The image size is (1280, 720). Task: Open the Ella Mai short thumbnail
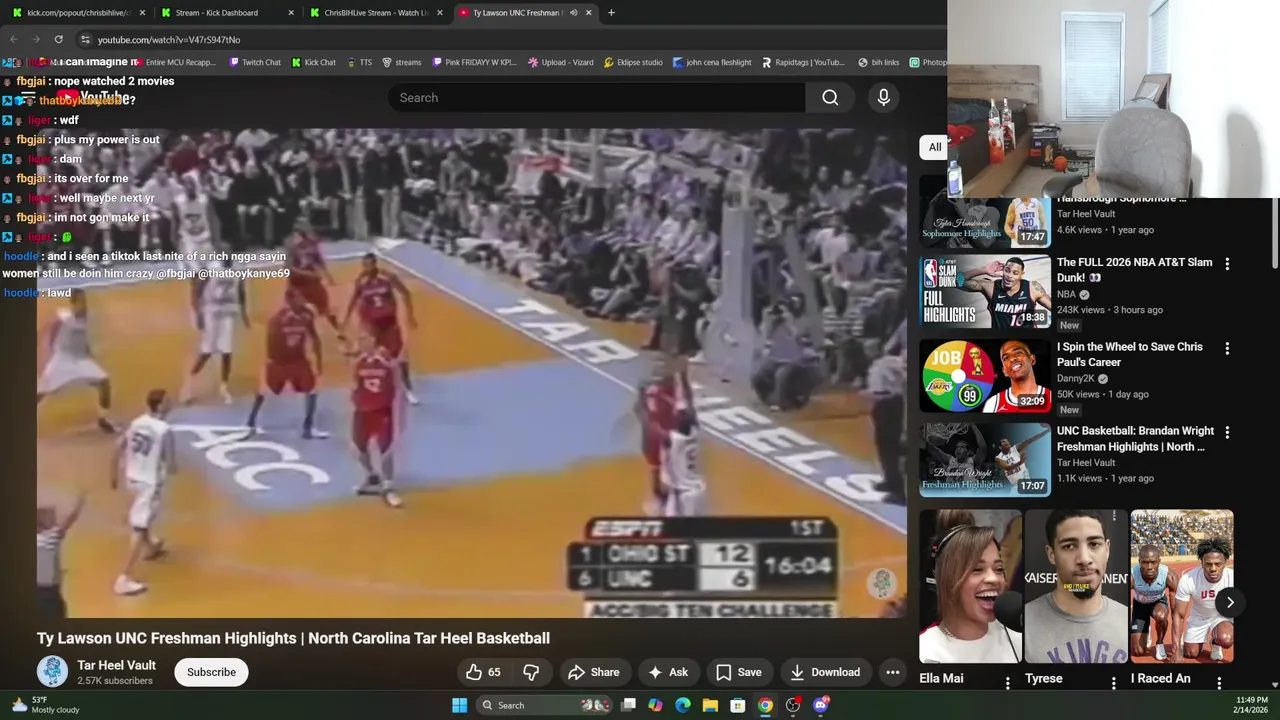(970, 586)
